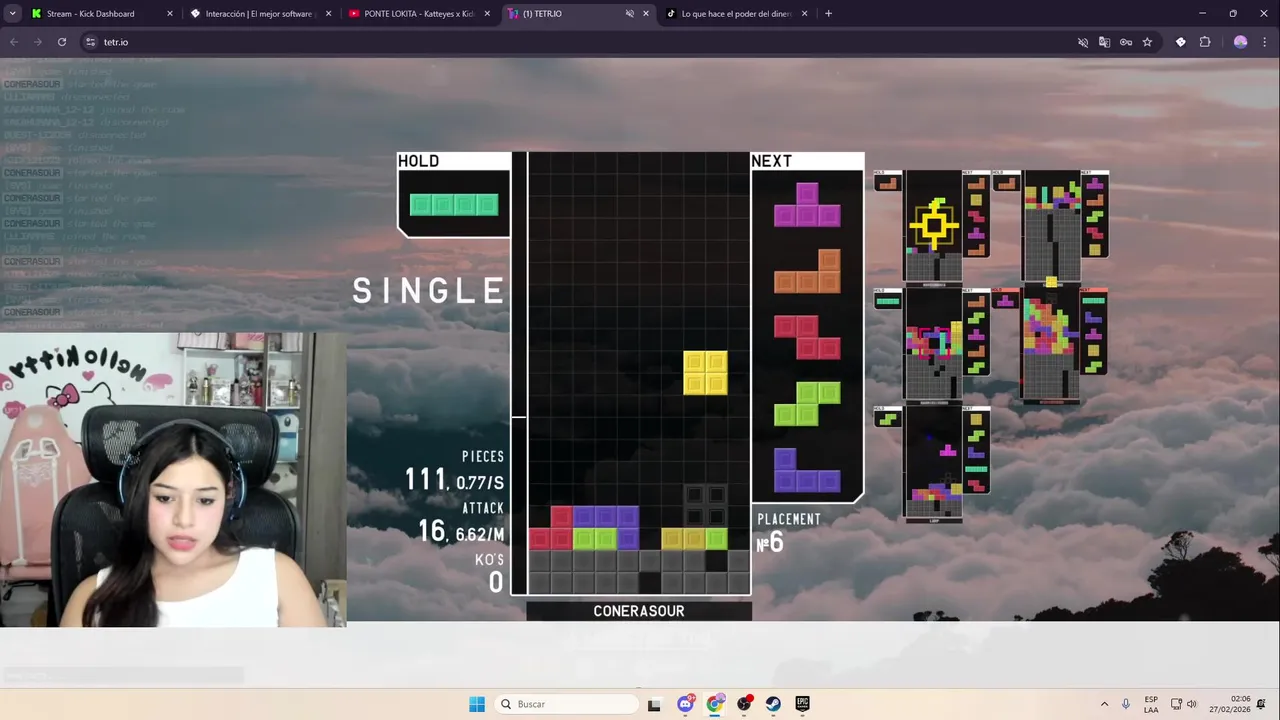Select the opponent board with yellow target marker
The image size is (1280, 720).
click(934, 226)
